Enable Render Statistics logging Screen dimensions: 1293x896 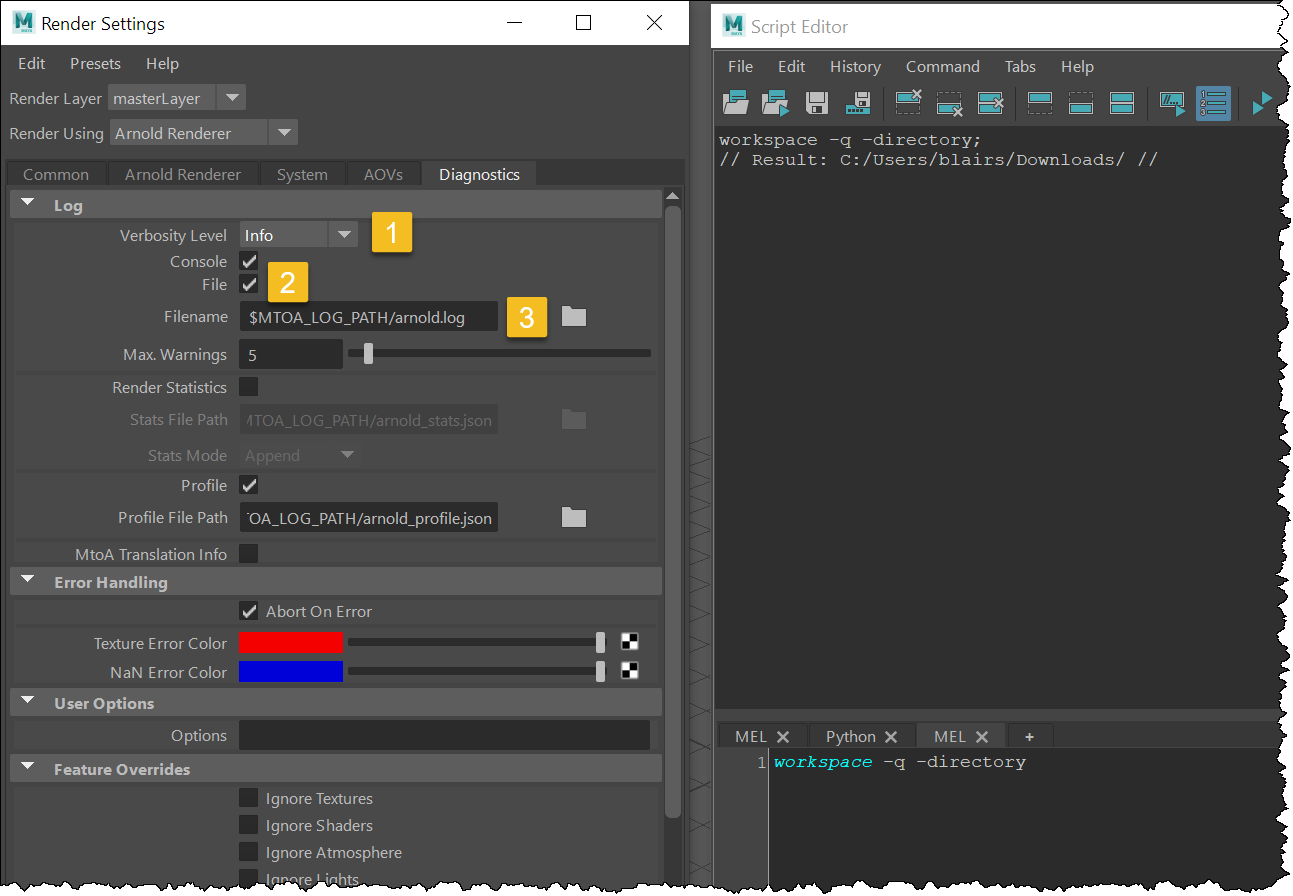click(248, 387)
